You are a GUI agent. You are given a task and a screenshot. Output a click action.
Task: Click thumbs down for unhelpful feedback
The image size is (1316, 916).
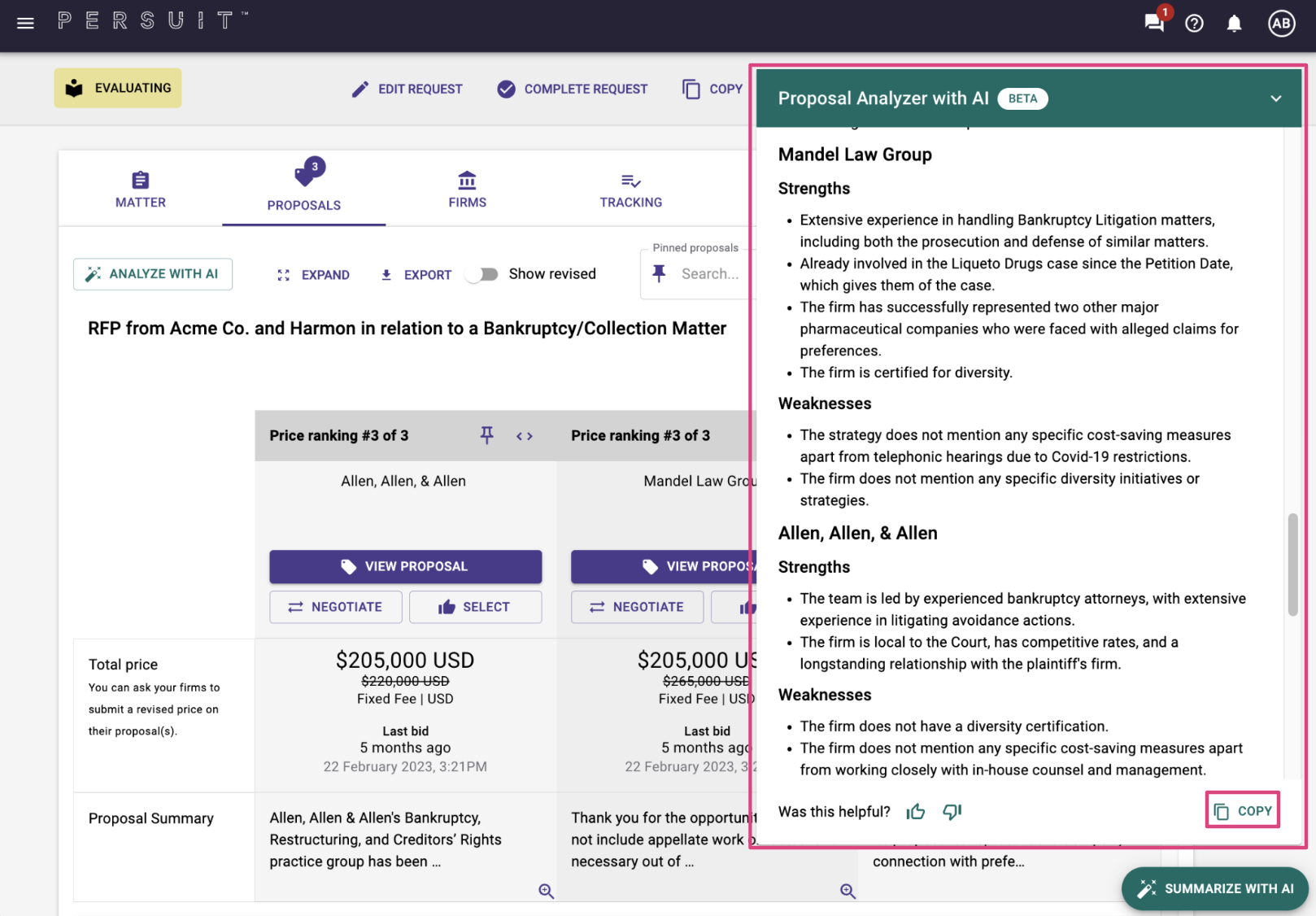point(952,811)
